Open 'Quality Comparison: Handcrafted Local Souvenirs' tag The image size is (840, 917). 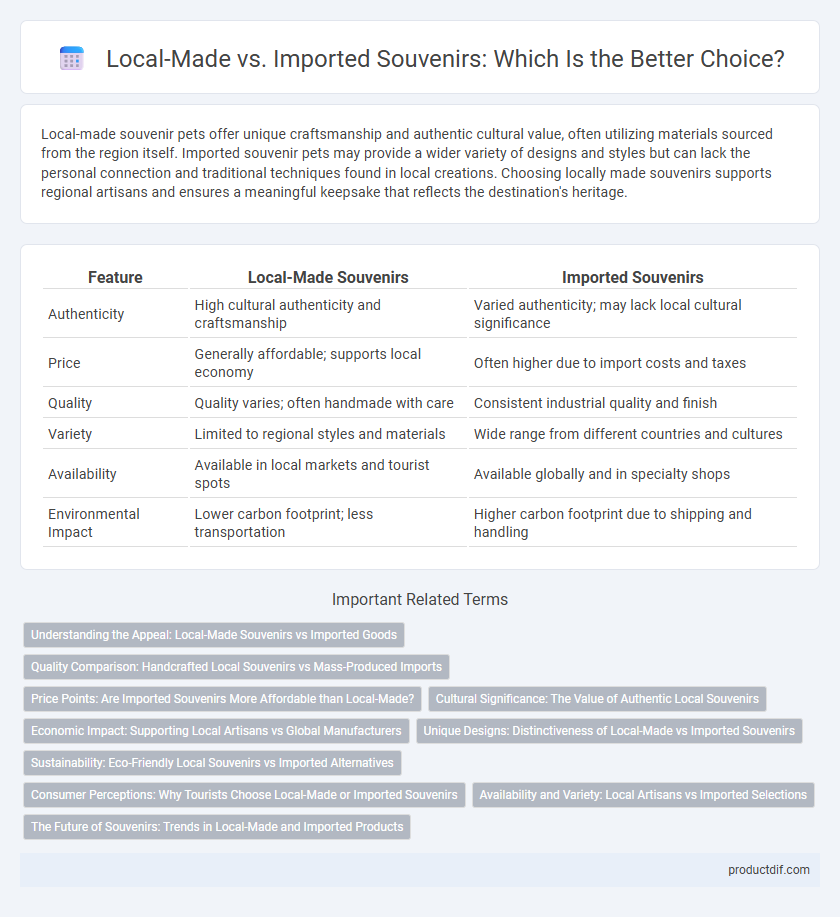click(x=236, y=667)
